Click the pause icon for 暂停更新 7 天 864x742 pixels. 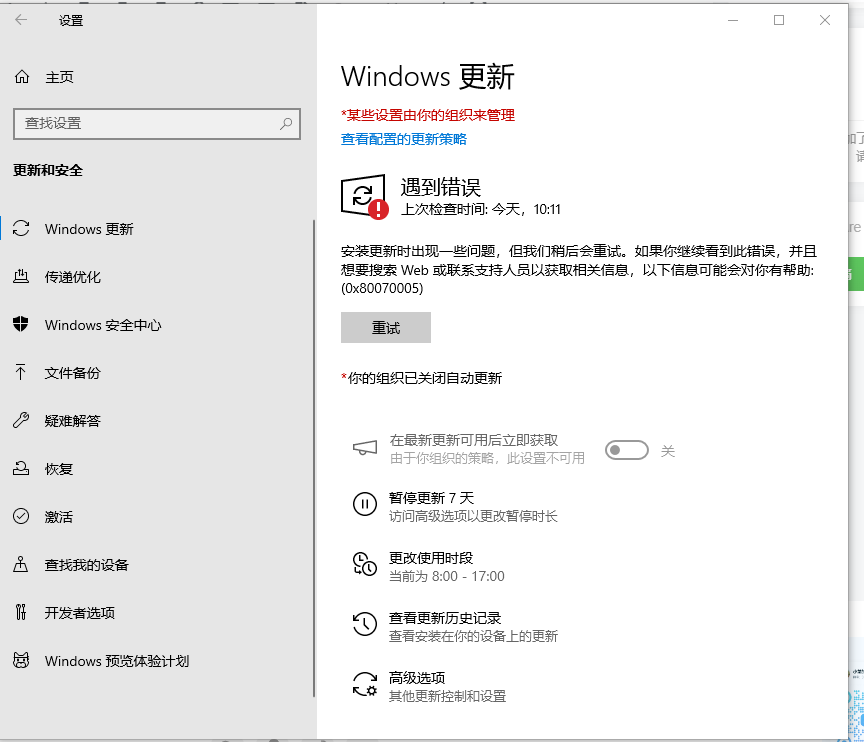pos(365,503)
